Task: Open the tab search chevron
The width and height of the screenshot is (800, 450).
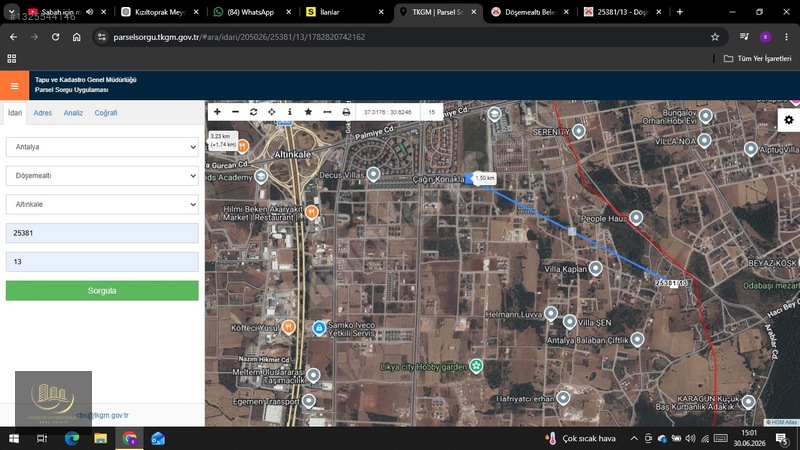Action: pos(11,12)
